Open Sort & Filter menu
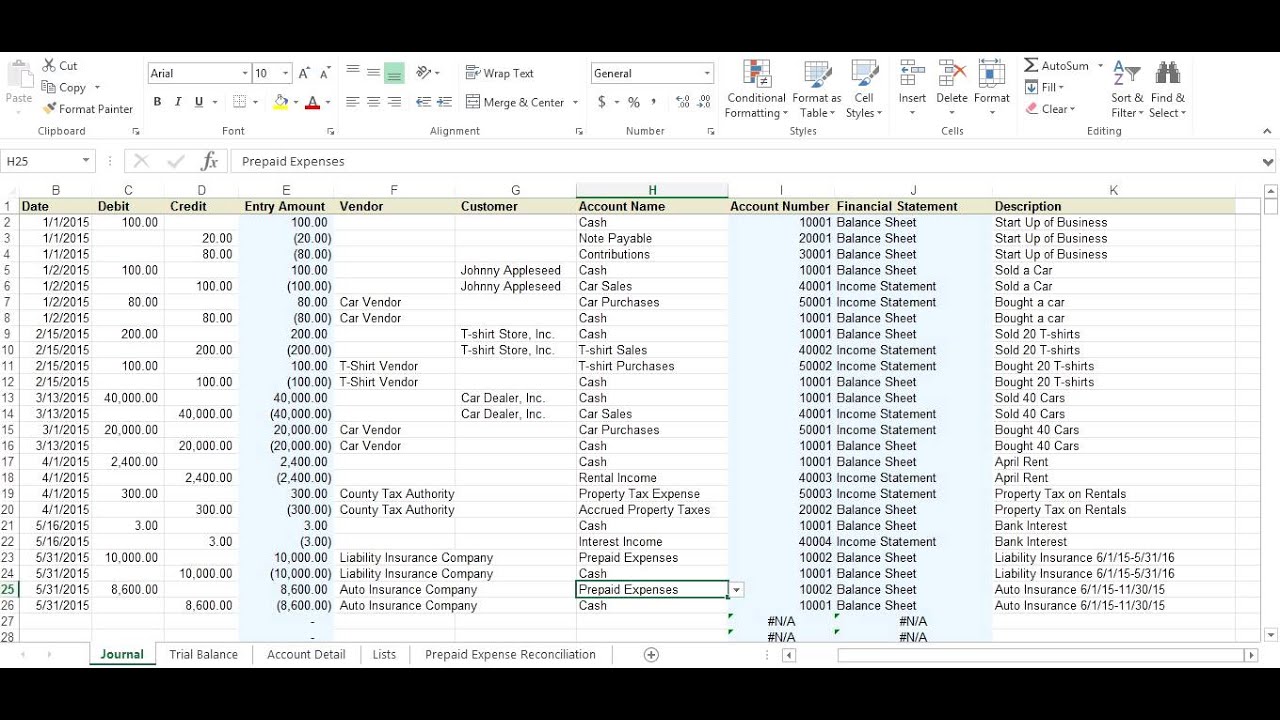 point(1127,89)
